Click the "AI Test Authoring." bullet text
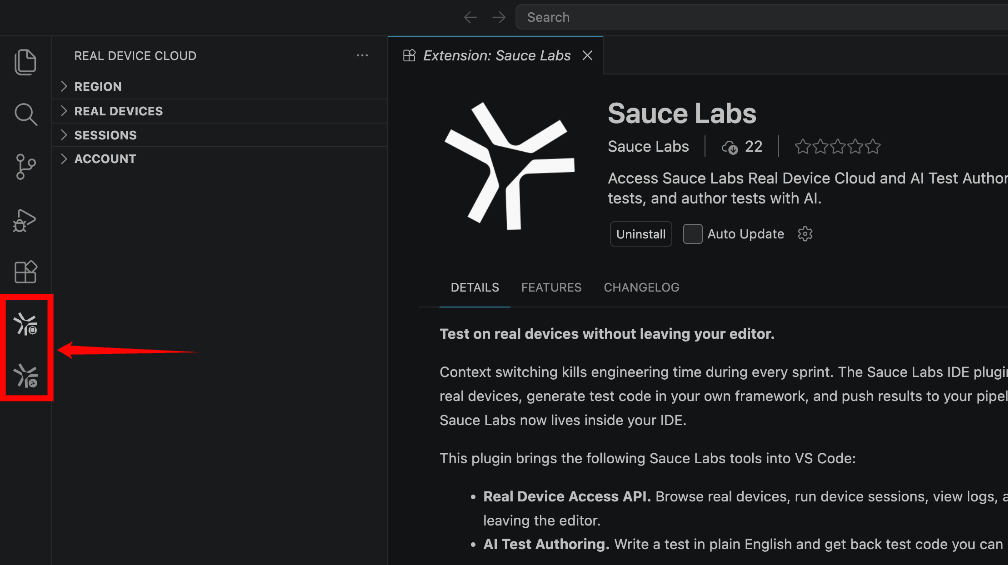 [546, 544]
